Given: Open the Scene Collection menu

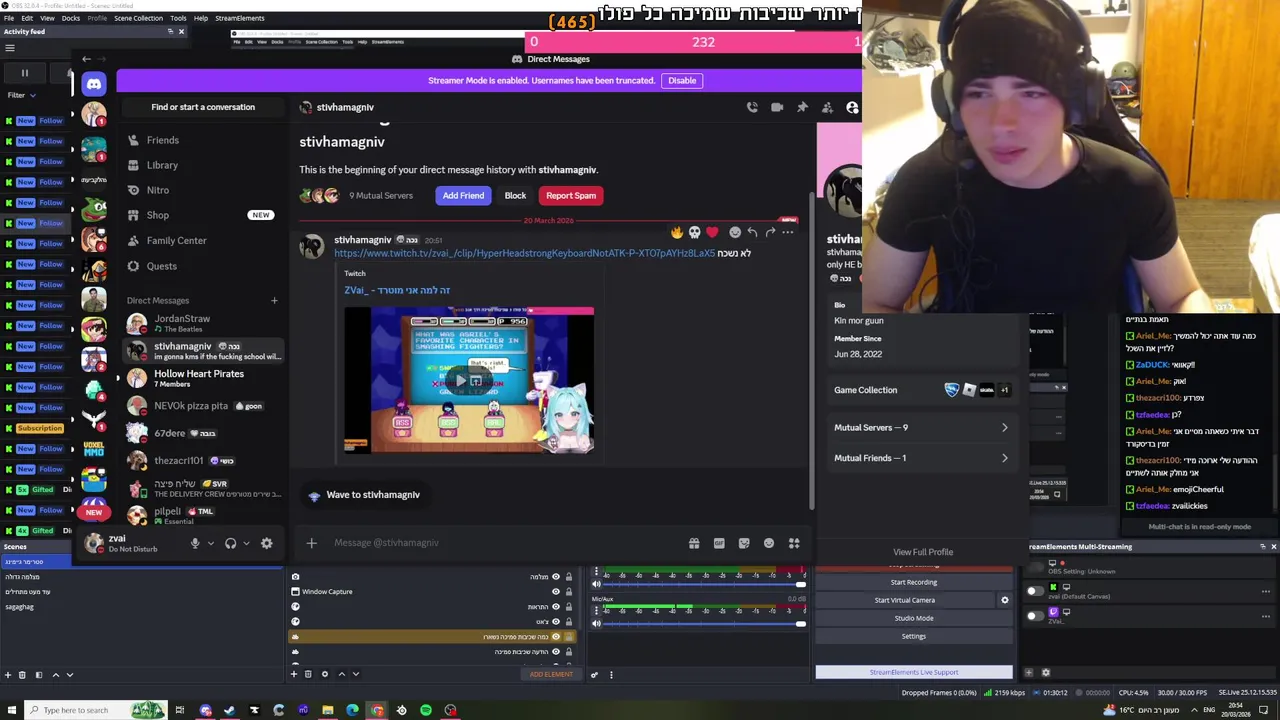Looking at the screenshot, I should (x=138, y=18).
